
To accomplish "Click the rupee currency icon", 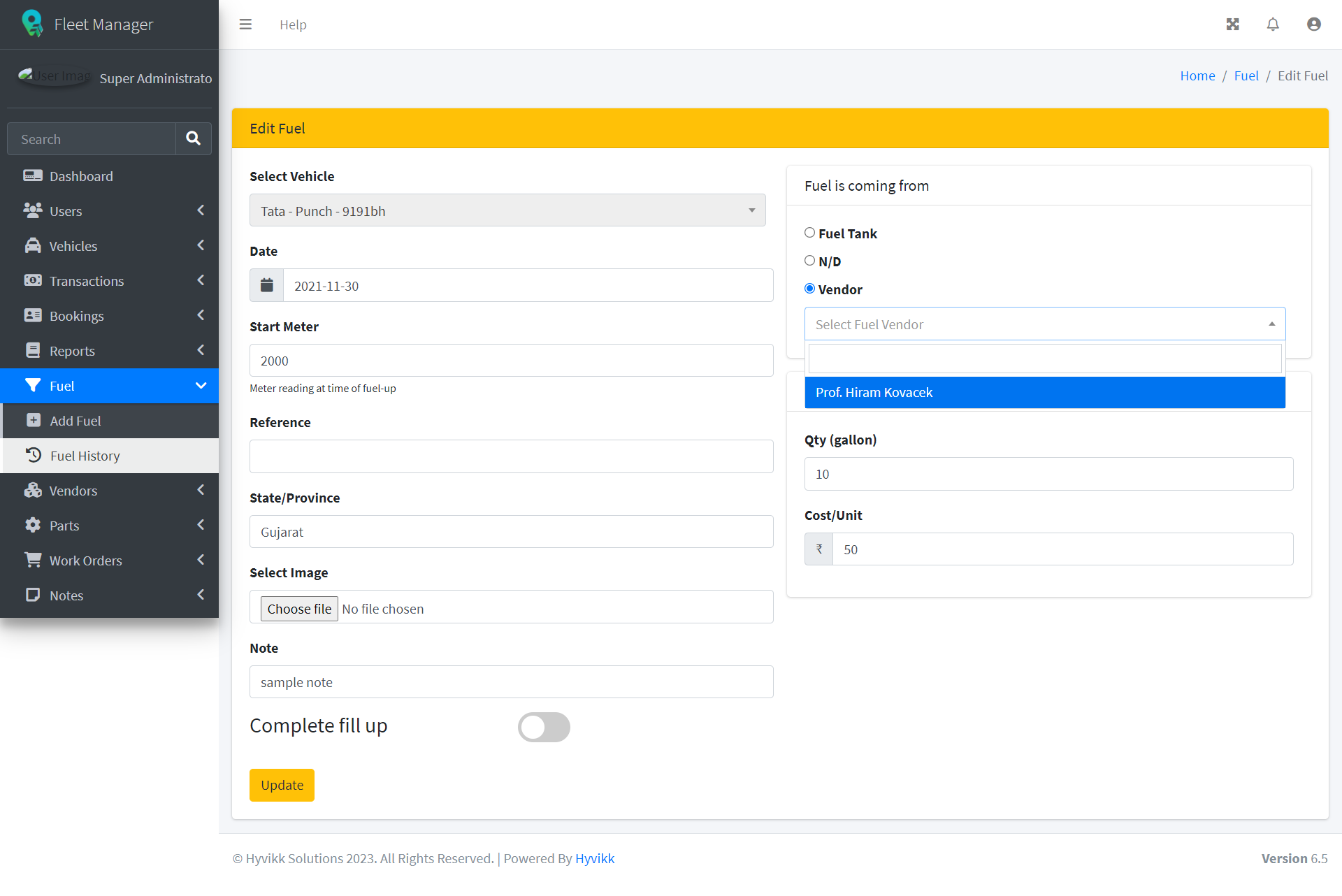I will click(x=818, y=549).
